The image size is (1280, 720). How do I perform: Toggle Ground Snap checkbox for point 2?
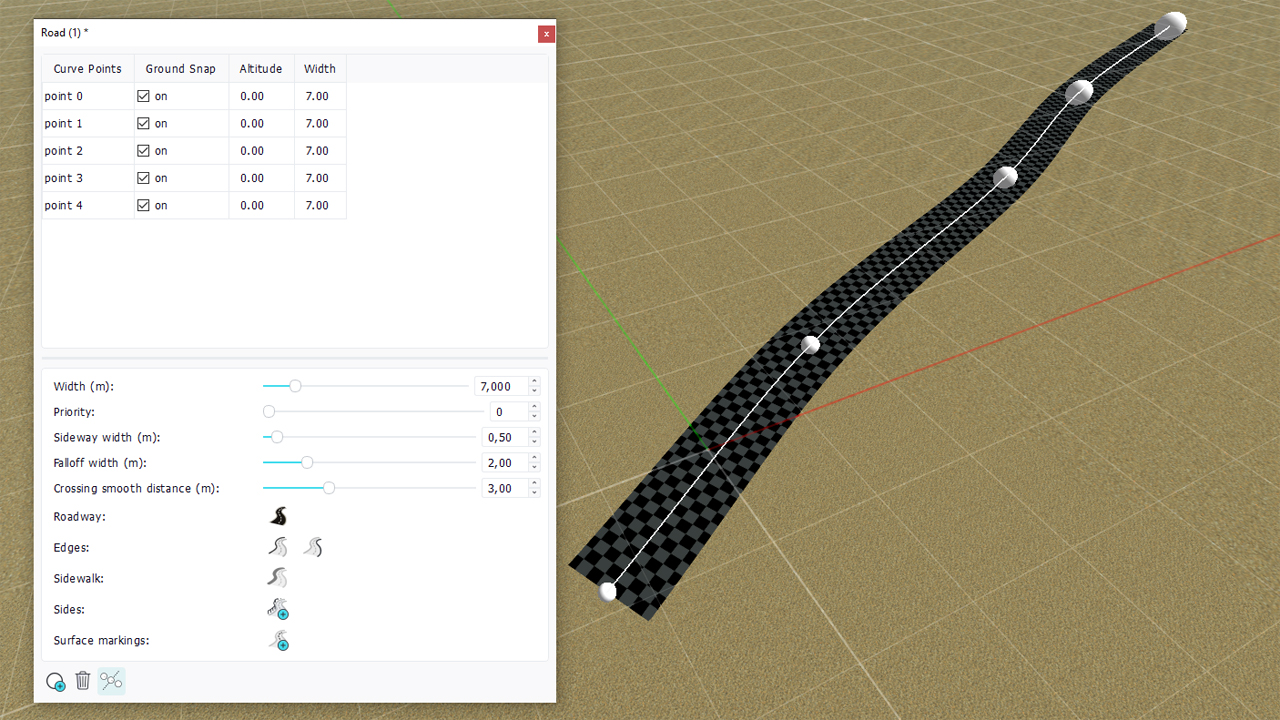[143, 151]
